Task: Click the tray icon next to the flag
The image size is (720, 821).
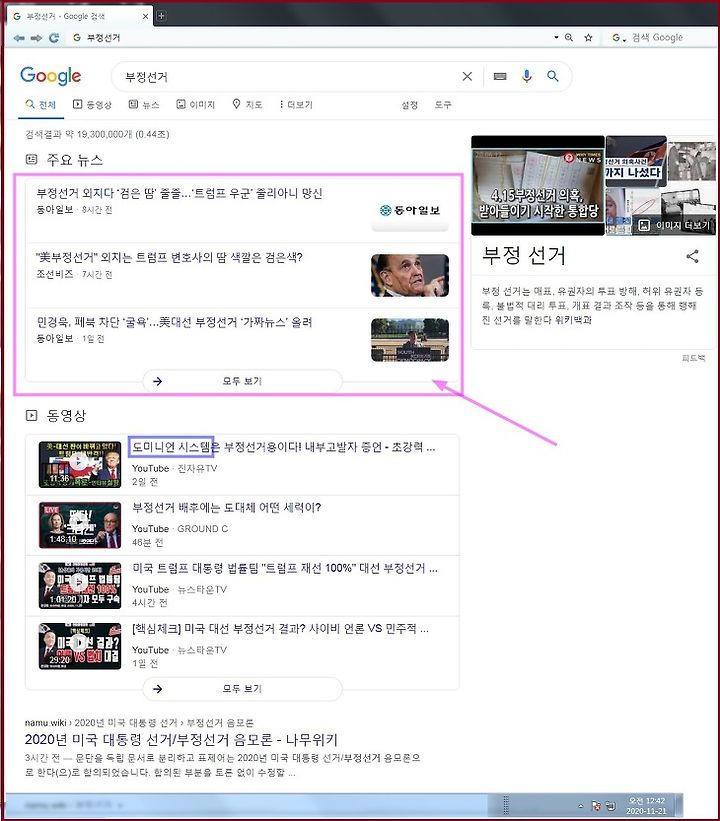Action: pyautogui.click(x=611, y=805)
